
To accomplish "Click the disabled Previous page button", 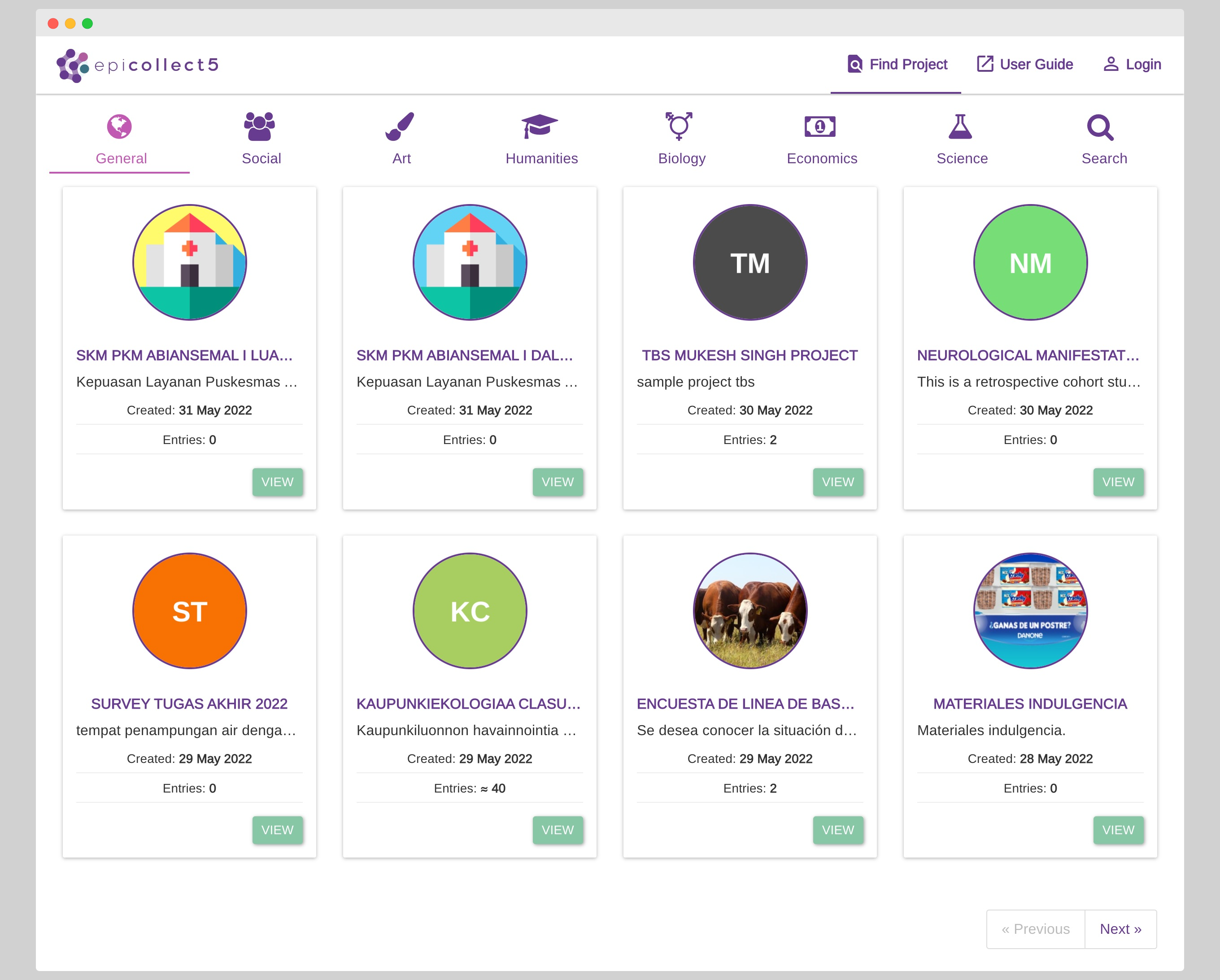I will (1036, 929).
